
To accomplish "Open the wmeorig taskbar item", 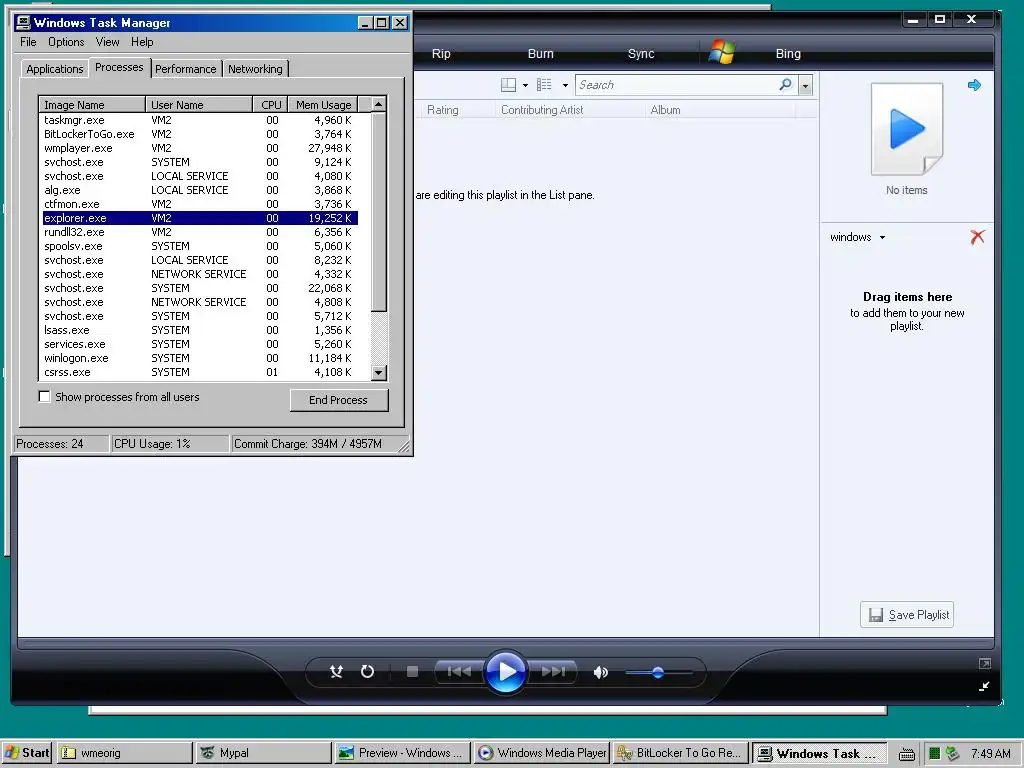I will pos(125,753).
